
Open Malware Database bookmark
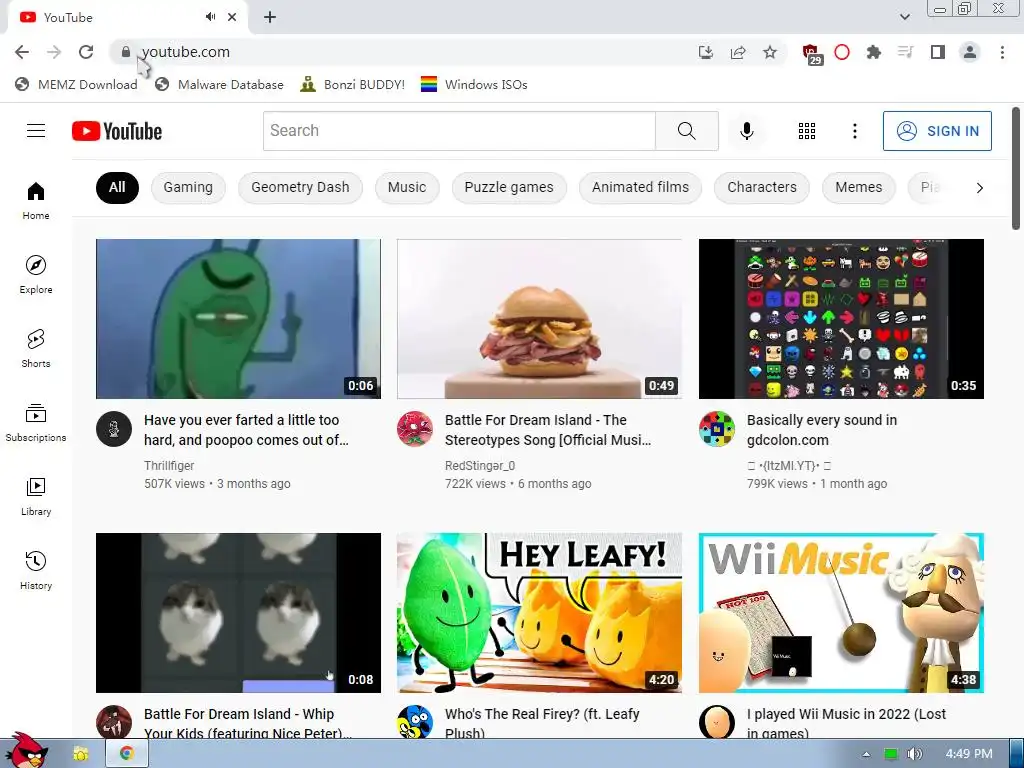pos(219,84)
